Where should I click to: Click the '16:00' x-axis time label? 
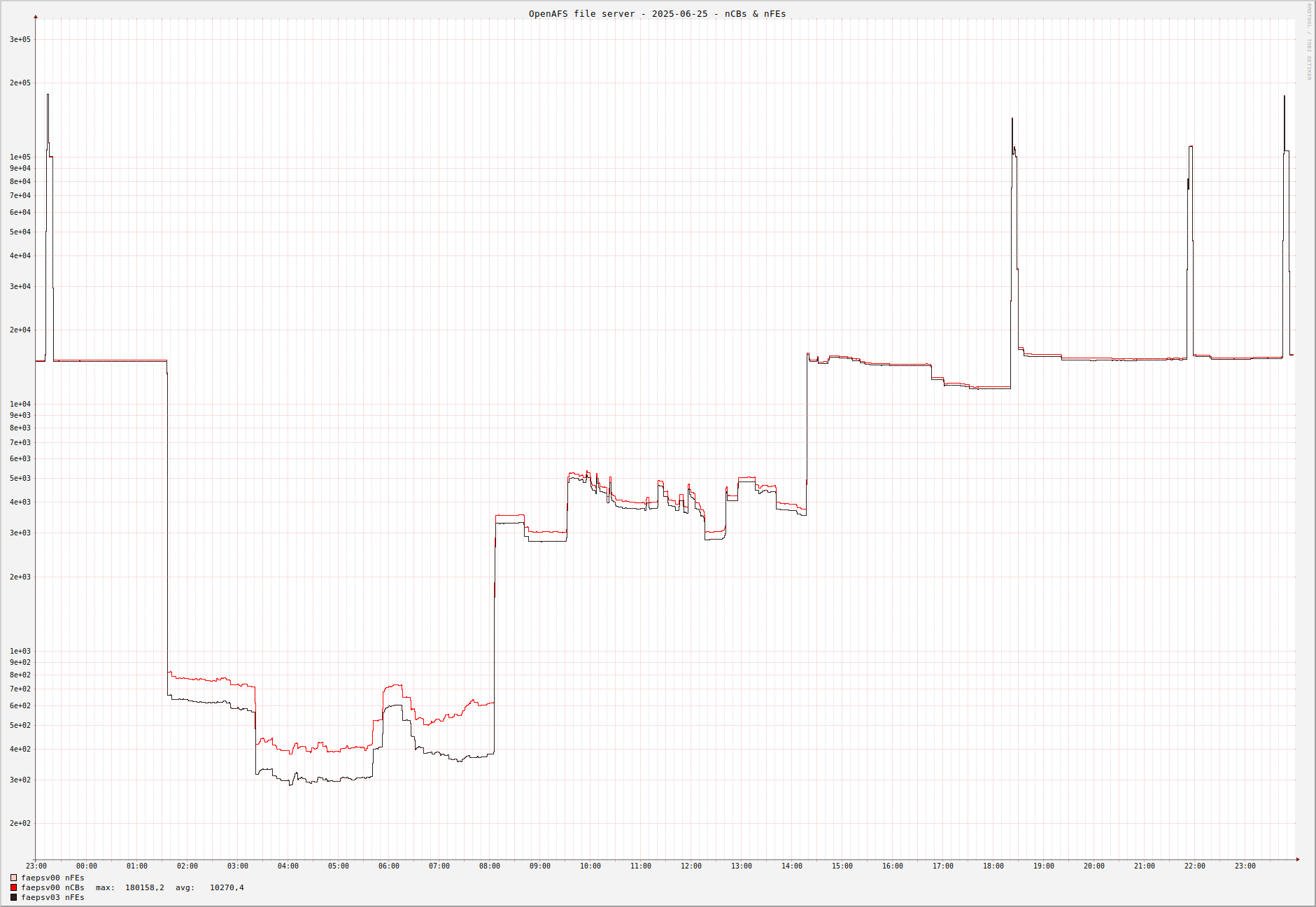click(x=893, y=866)
